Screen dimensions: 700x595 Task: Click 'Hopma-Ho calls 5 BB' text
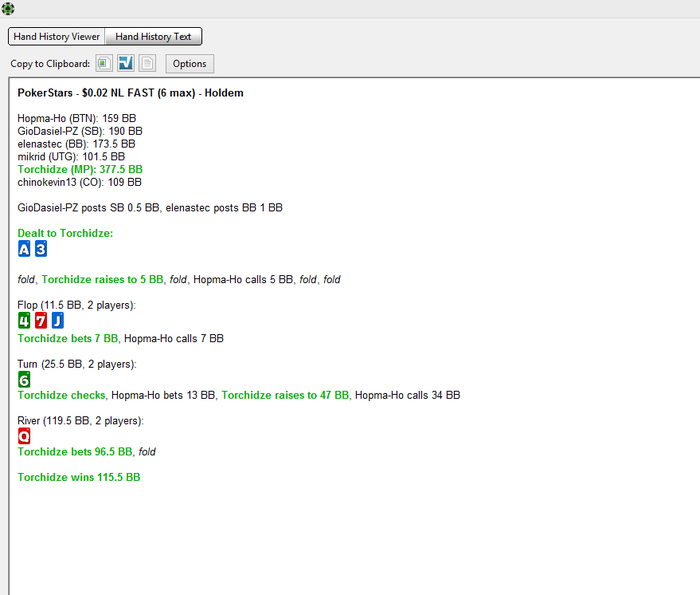pyautogui.click(x=243, y=279)
